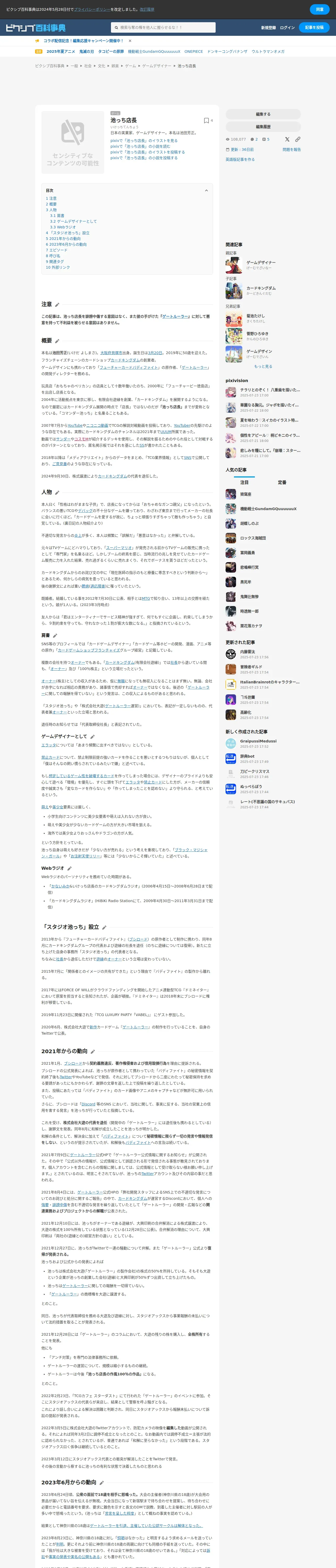The height and width of the screenshot is (1568, 336).
Task: Open 胡蝶しのぶ popular article
Action: (x=249, y=523)
